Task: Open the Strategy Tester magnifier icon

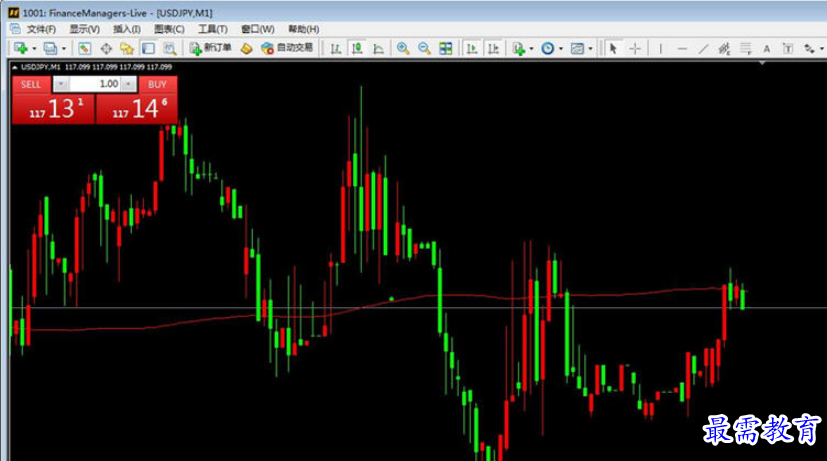Action: click(x=169, y=49)
